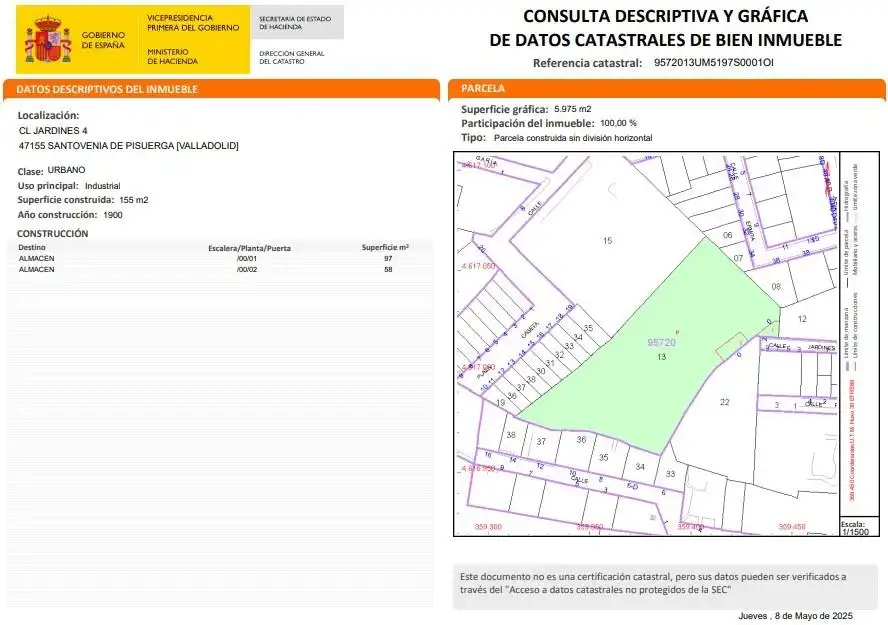Click the 'Referencia catastral:' label
The width and height of the screenshot is (888, 625).
(587, 63)
